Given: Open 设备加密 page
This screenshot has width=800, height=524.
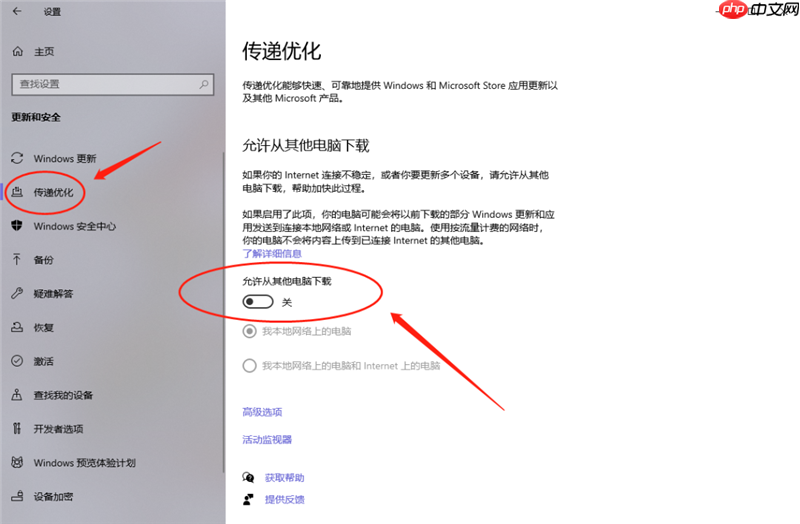Looking at the screenshot, I should (x=53, y=496).
